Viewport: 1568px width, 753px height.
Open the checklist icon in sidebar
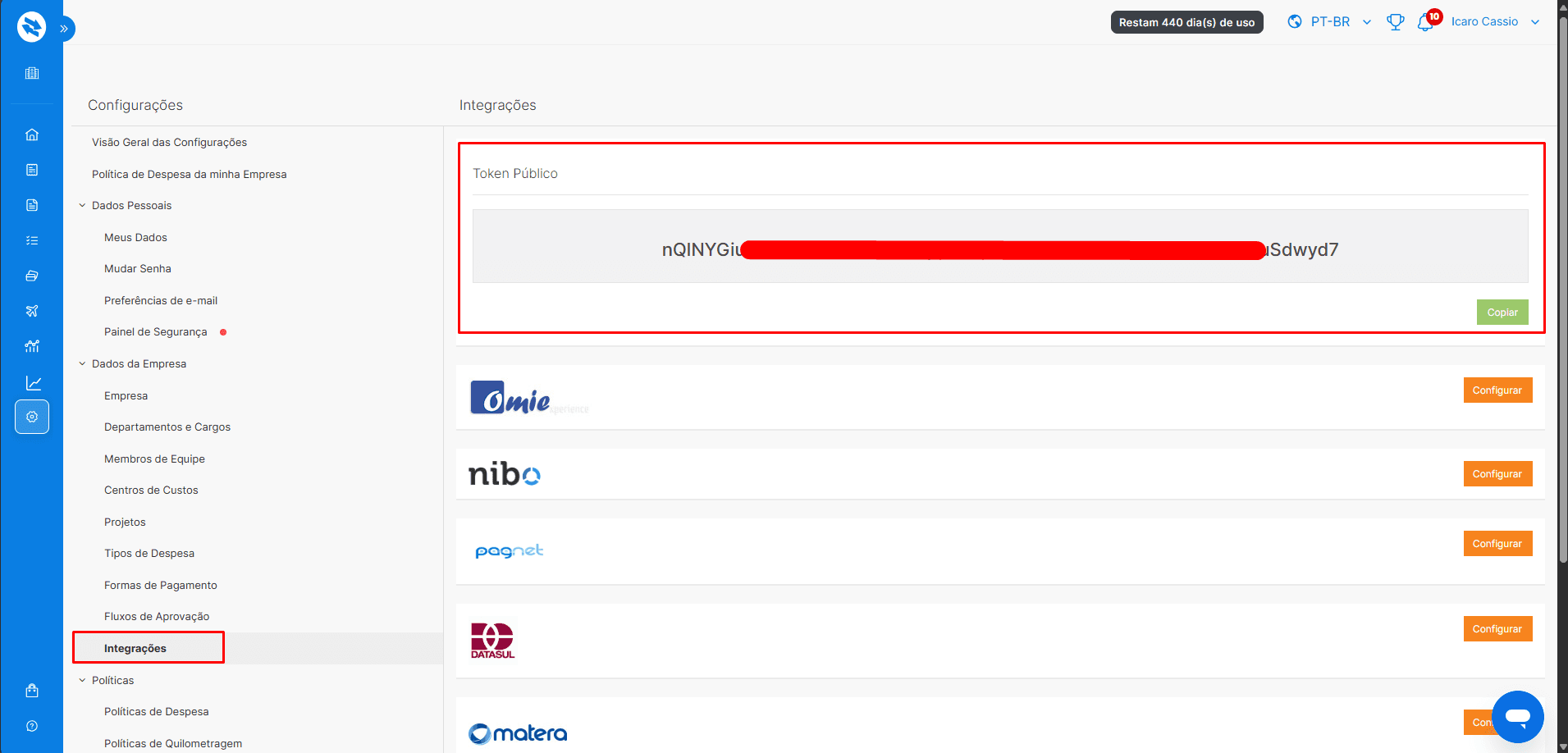click(x=32, y=240)
